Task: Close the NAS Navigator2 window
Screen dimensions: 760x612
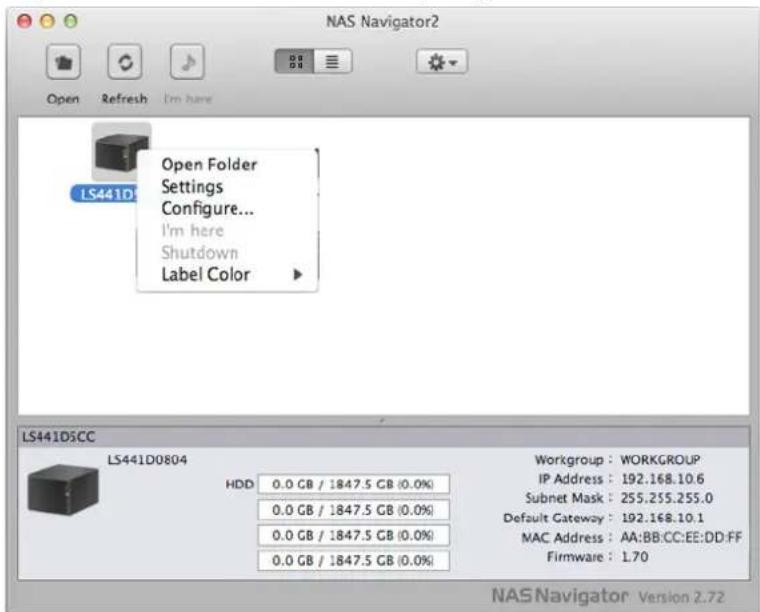Action: [x=24, y=21]
